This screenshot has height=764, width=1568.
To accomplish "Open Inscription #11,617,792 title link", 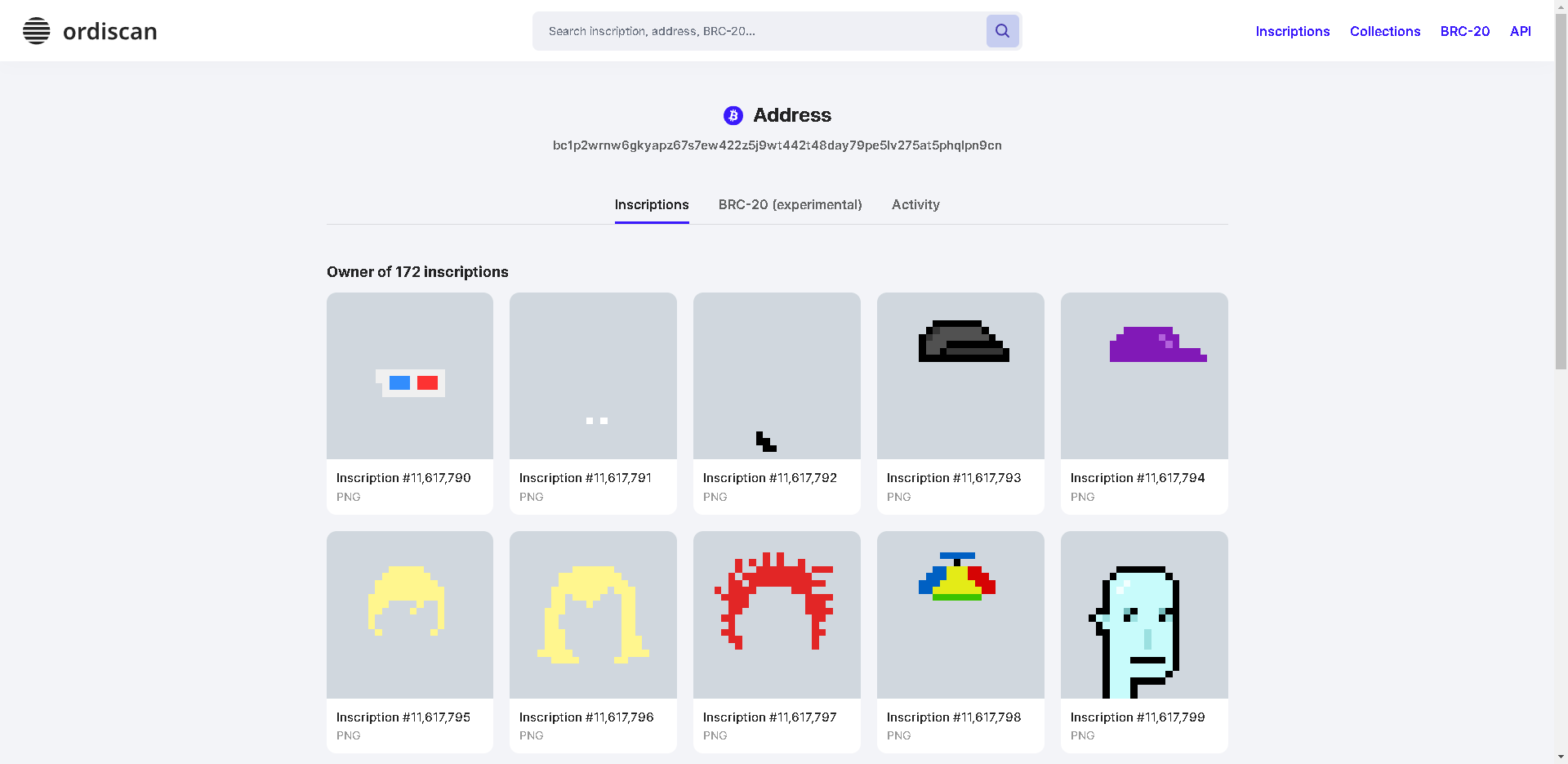I will 769,477.
